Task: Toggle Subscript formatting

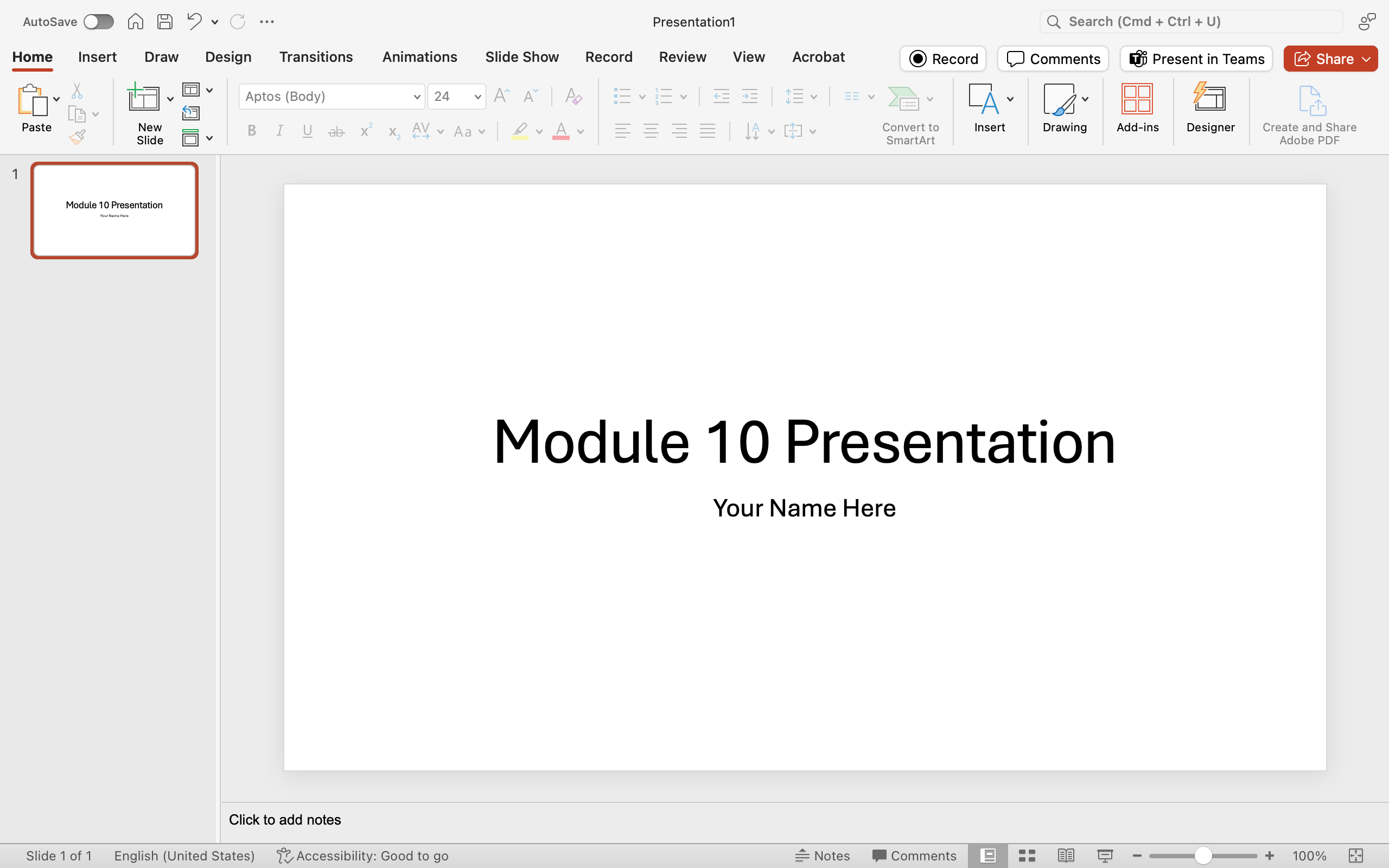Action: (394, 132)
